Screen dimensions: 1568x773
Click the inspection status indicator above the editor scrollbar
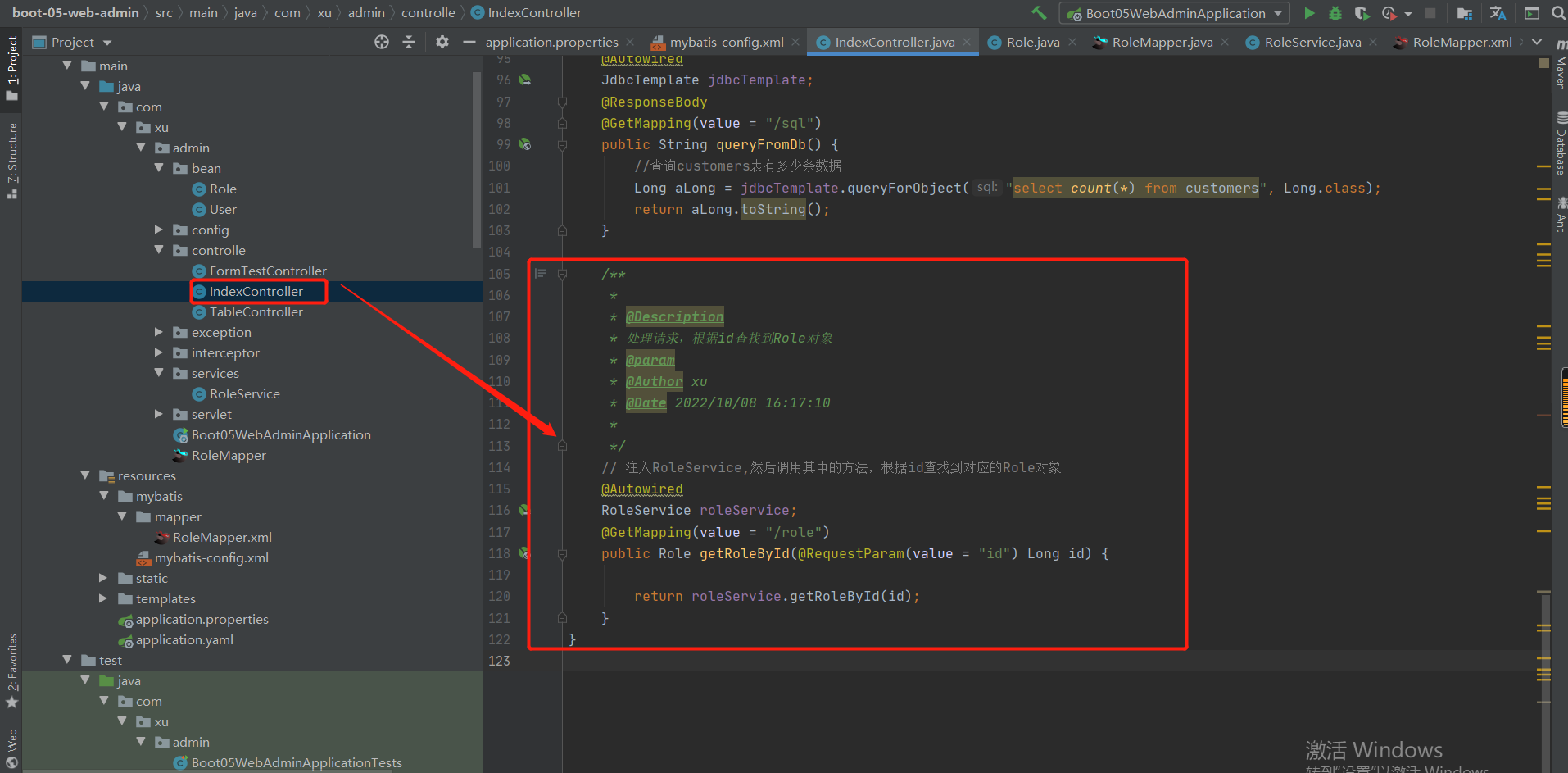point(1543,64)
